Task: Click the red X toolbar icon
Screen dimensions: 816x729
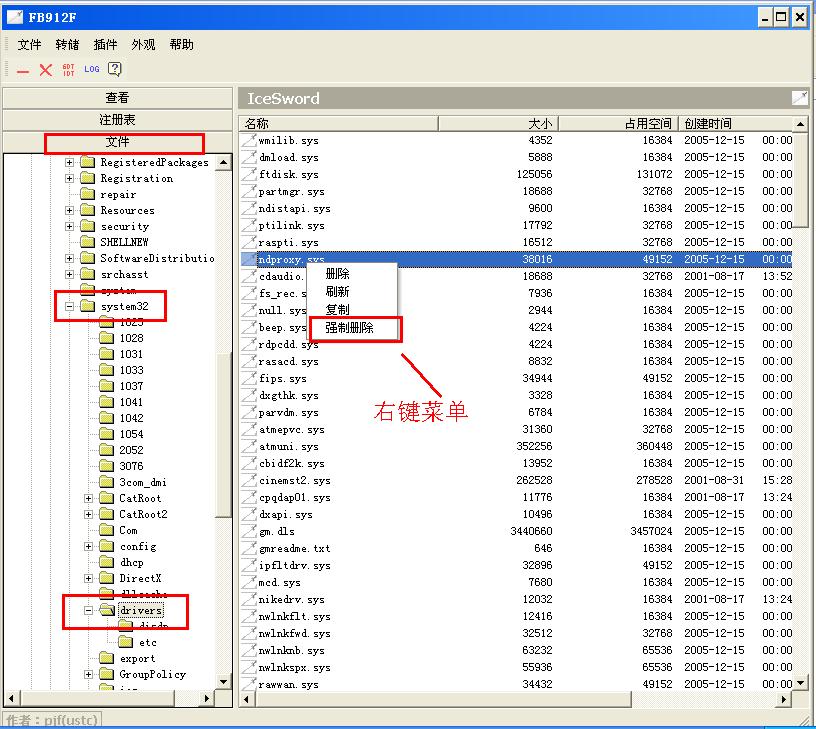Action: [45, 69]
